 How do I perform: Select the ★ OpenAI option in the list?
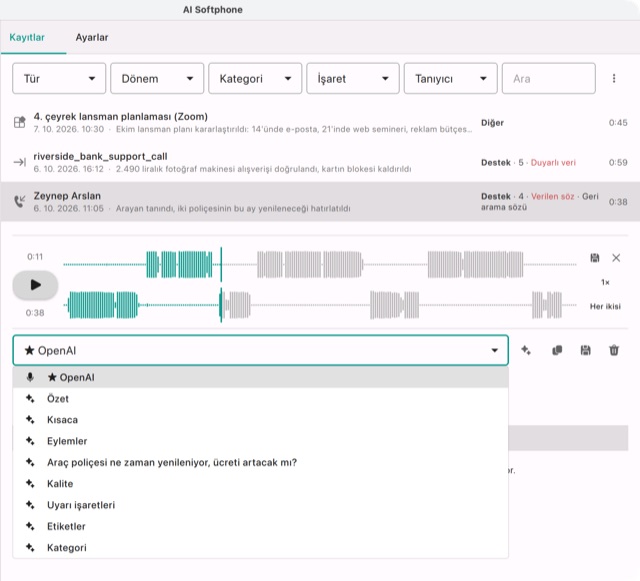pyautogui.click(x=260, y=377)
